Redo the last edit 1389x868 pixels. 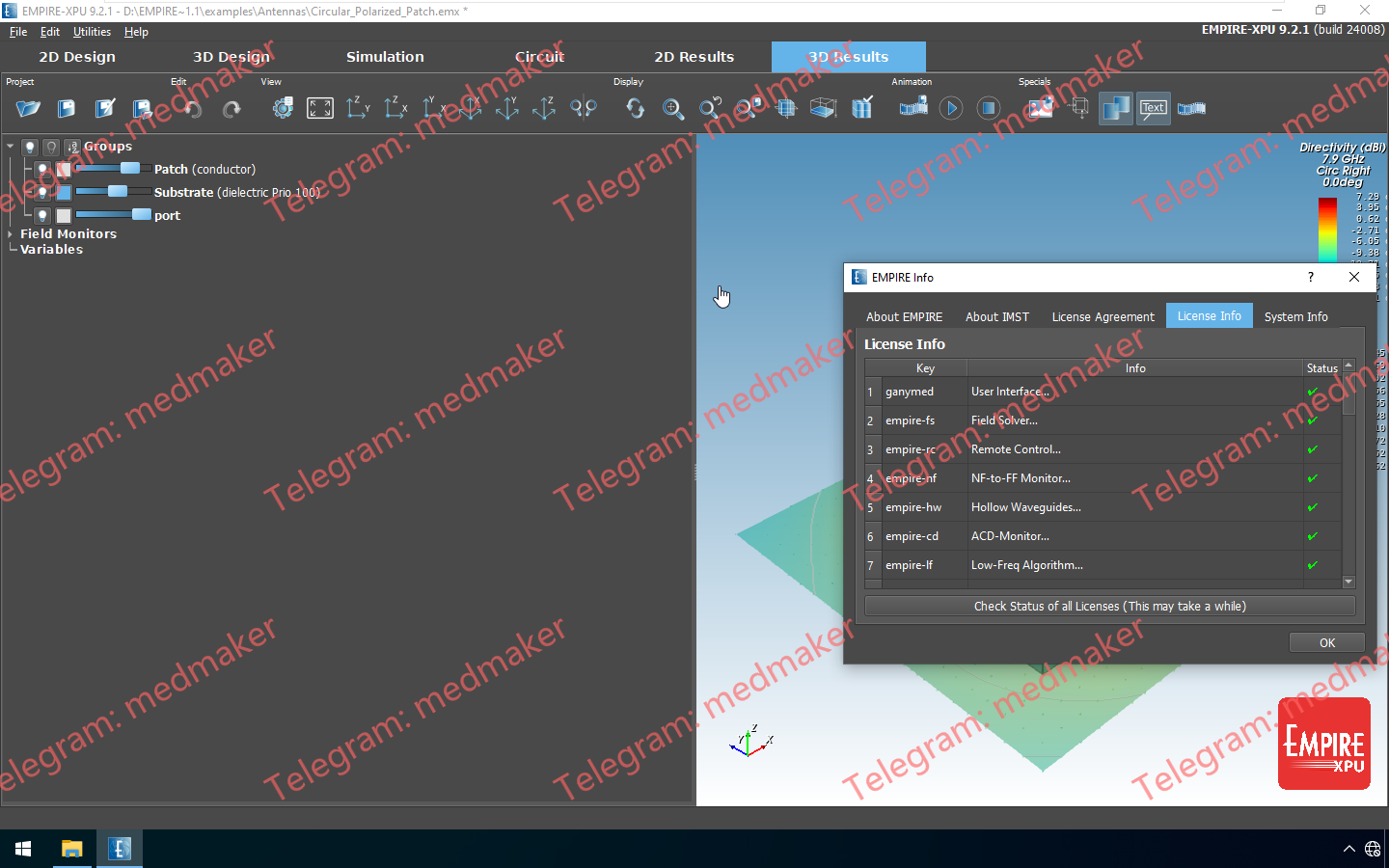coord(231,108)
